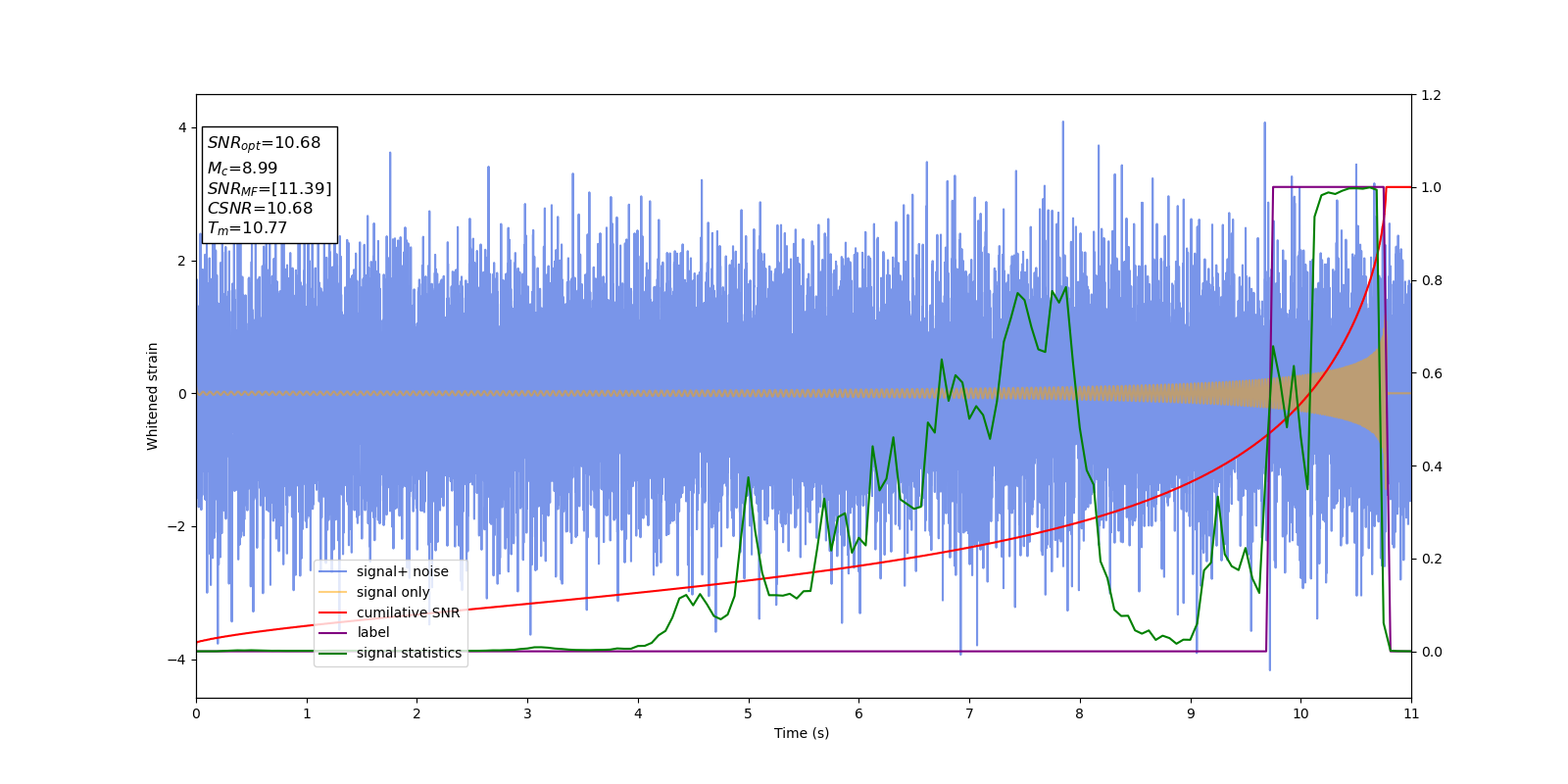Click right y-axis tick label 1.2
The width and height of the screenshot is (1568, 784).
(1431, 95)
